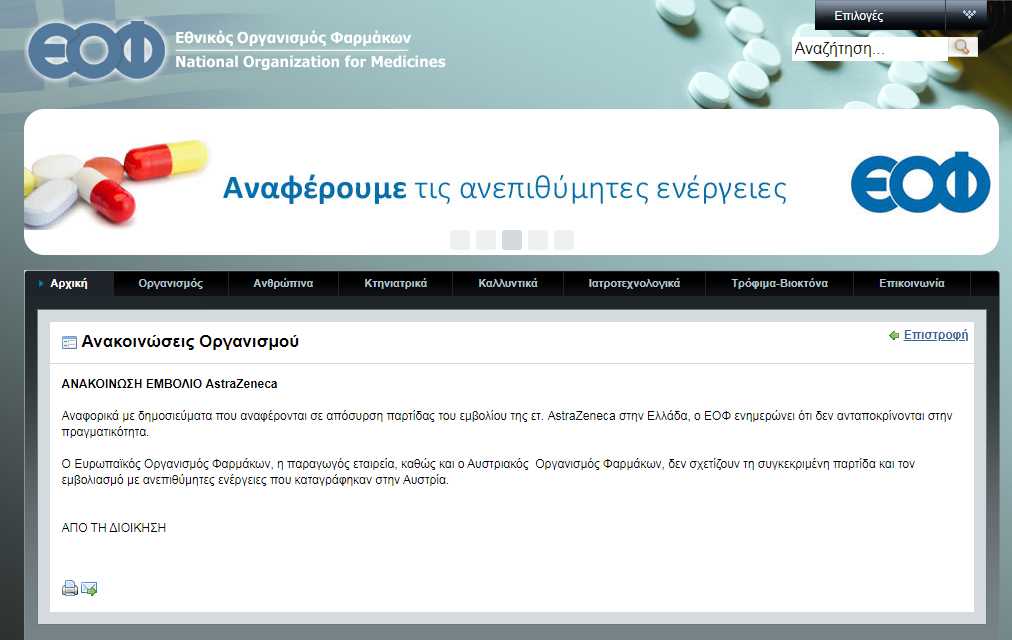Open the Οργανισμός menu

(x=170, y=283)
